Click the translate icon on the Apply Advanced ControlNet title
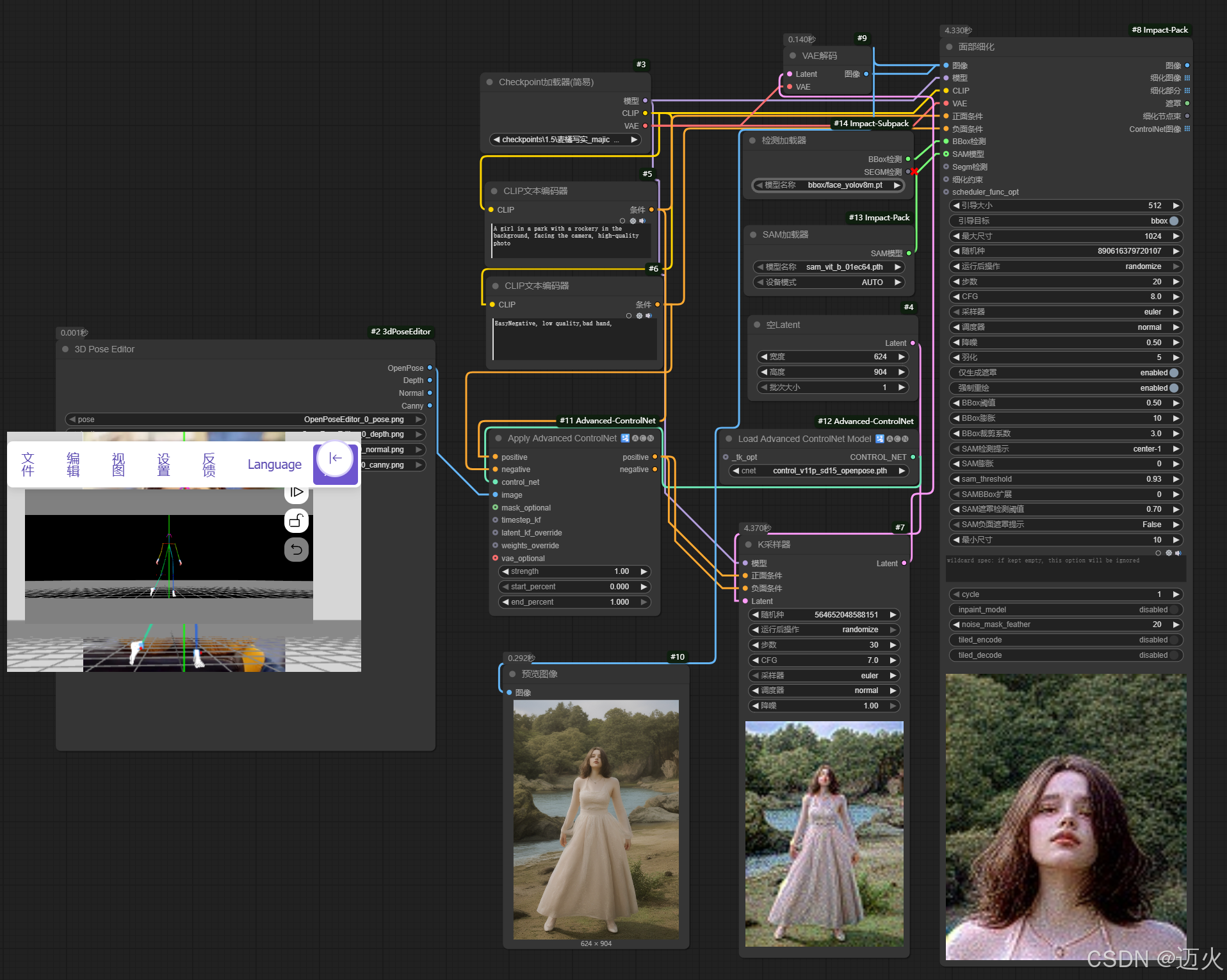 tap(625, 438)
